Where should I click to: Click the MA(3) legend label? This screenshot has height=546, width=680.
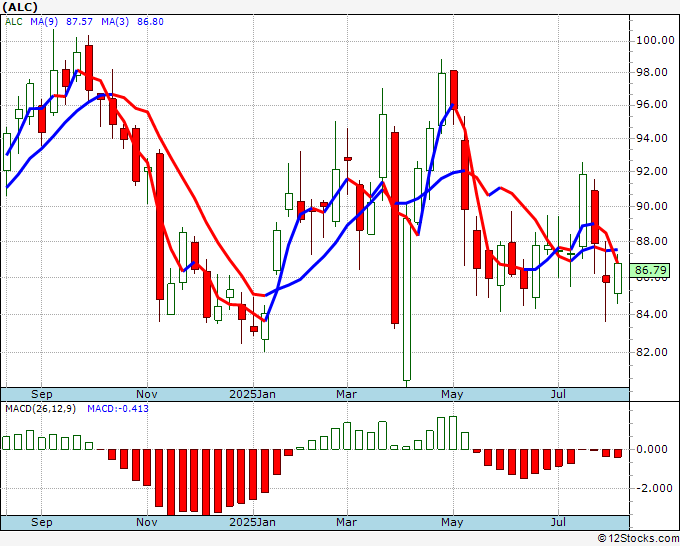click(x=115, y=22)
